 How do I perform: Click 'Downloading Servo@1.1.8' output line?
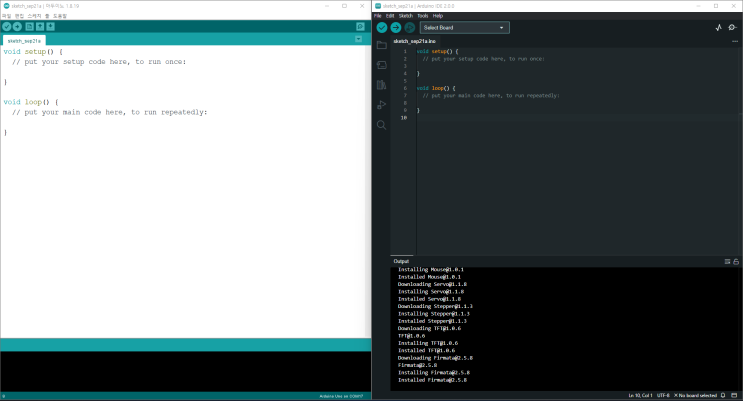coord(432,284)
